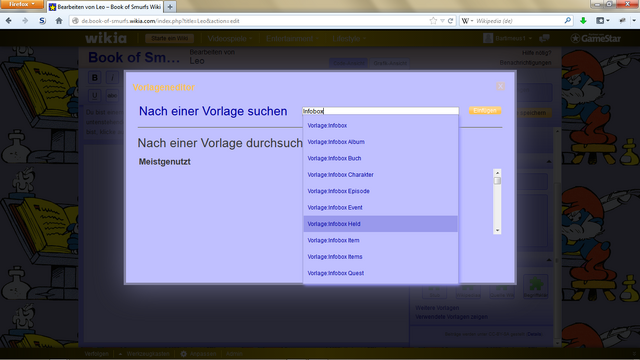The height and width of the screenshot is (360, 640).
Task: Click scroll down arrow in template list
Action: point(497,231)
